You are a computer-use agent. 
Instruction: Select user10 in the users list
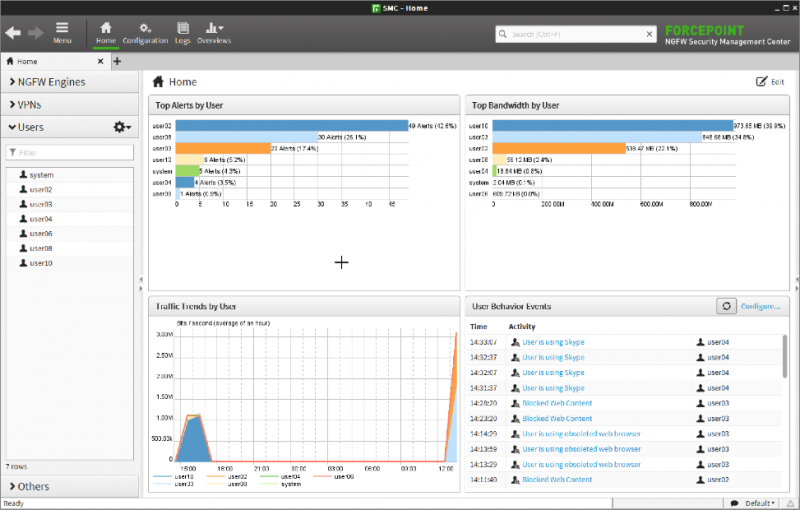click(70, 263)
